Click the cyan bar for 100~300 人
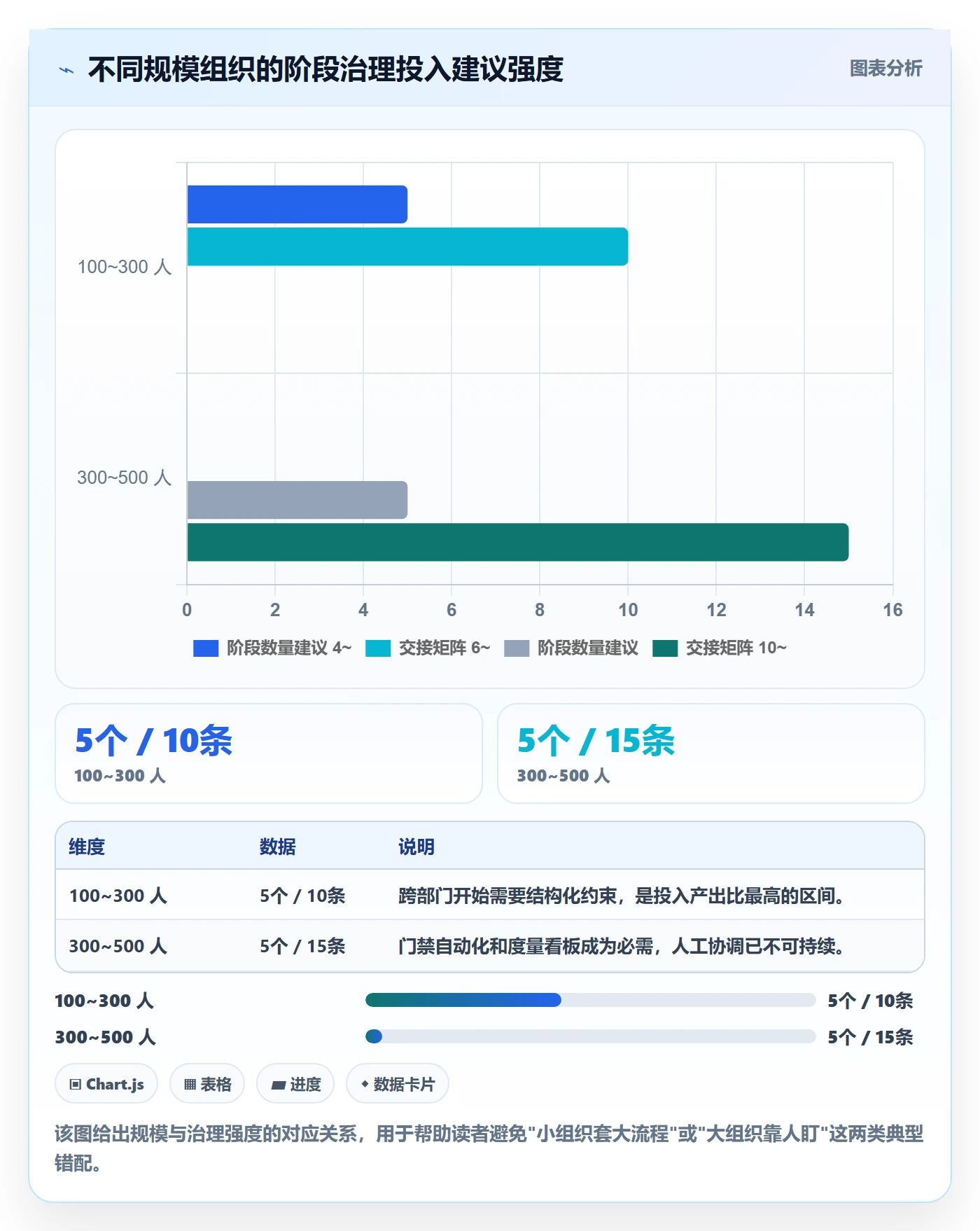980x1231 pixels. coord(407,246)
